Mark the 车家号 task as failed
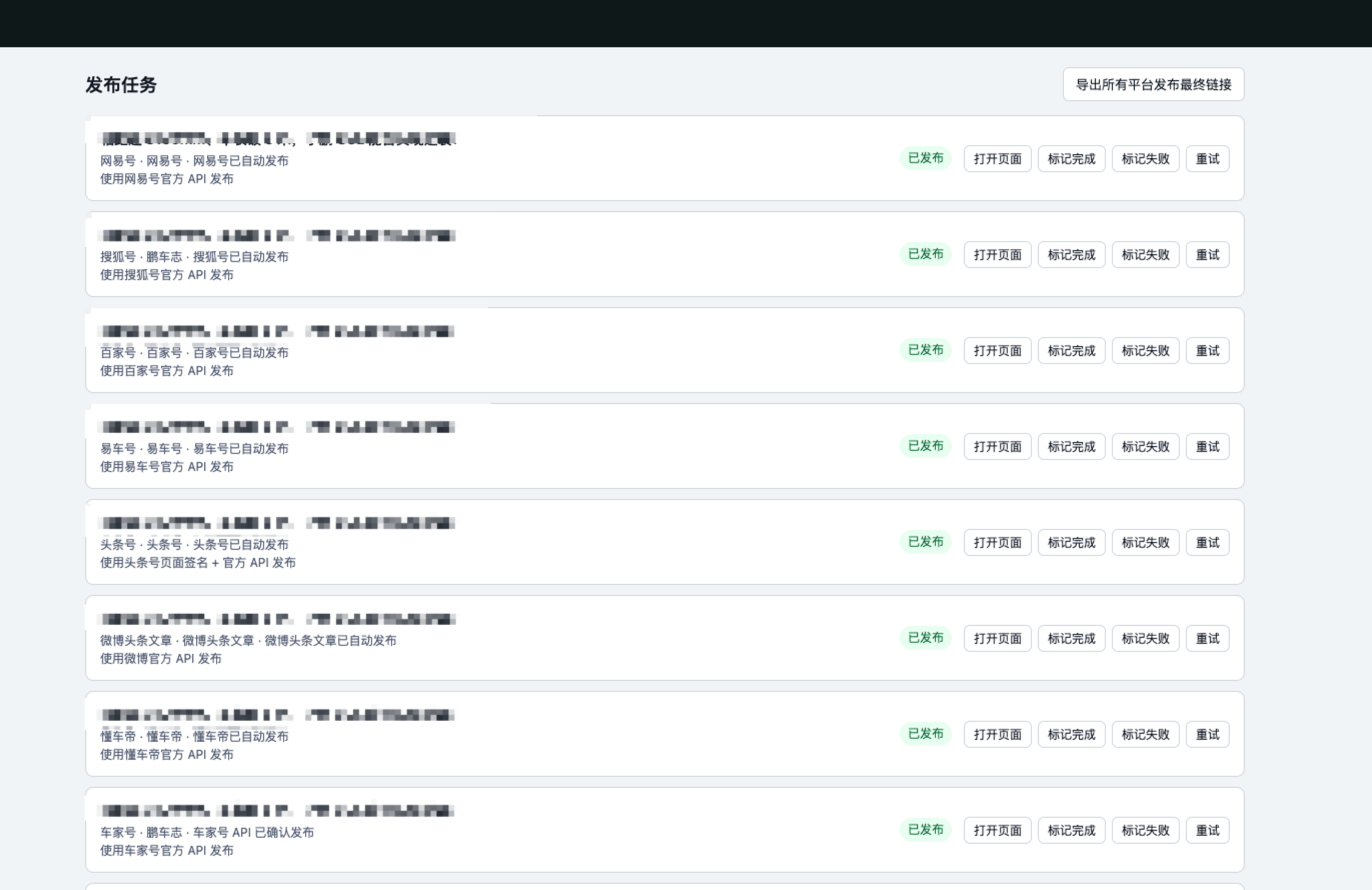1372x890 pixels. click(1145, 831)
